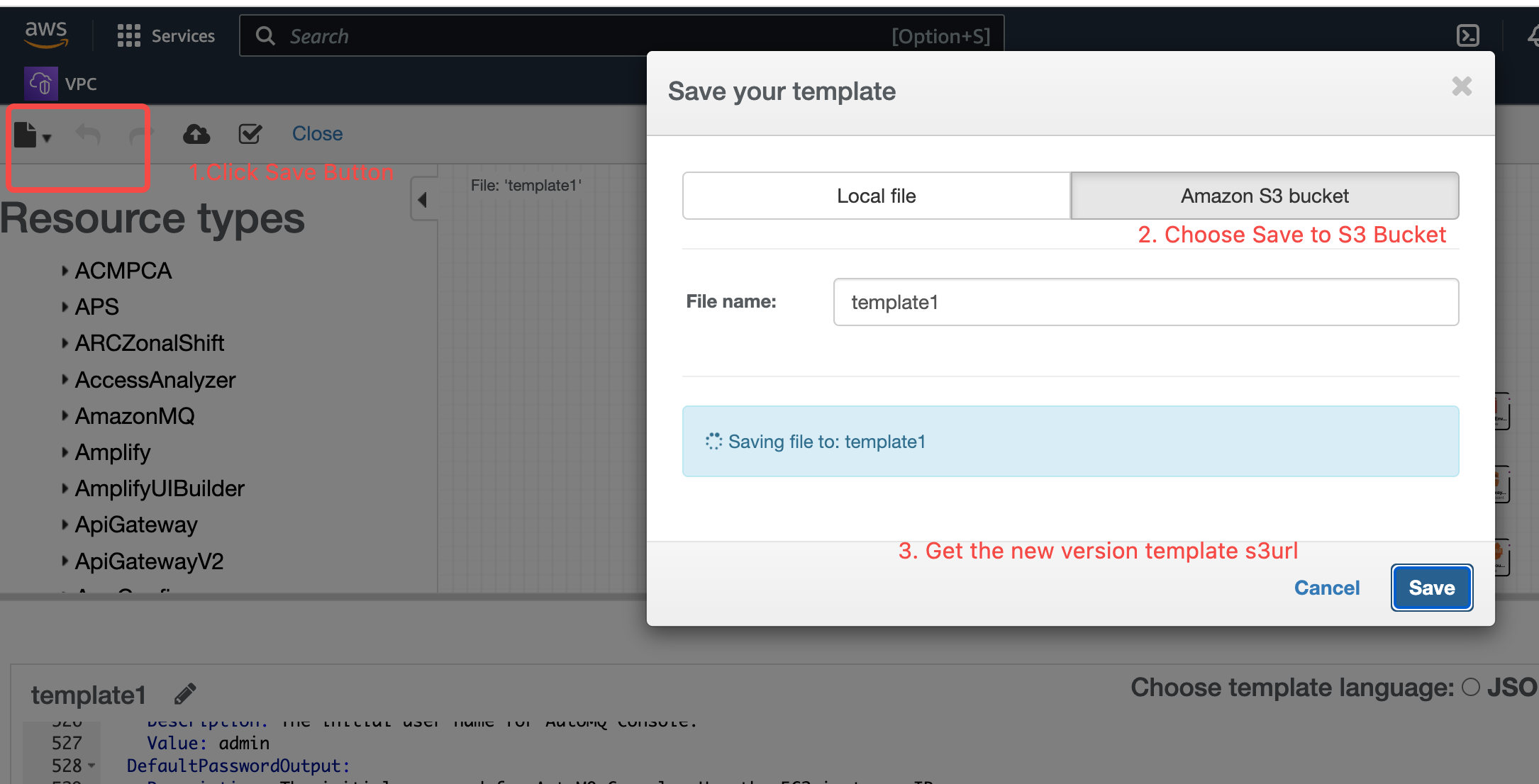Select the JSON template language radio
Screen dimensions: 1539x784
click(x=1471, y=687)
